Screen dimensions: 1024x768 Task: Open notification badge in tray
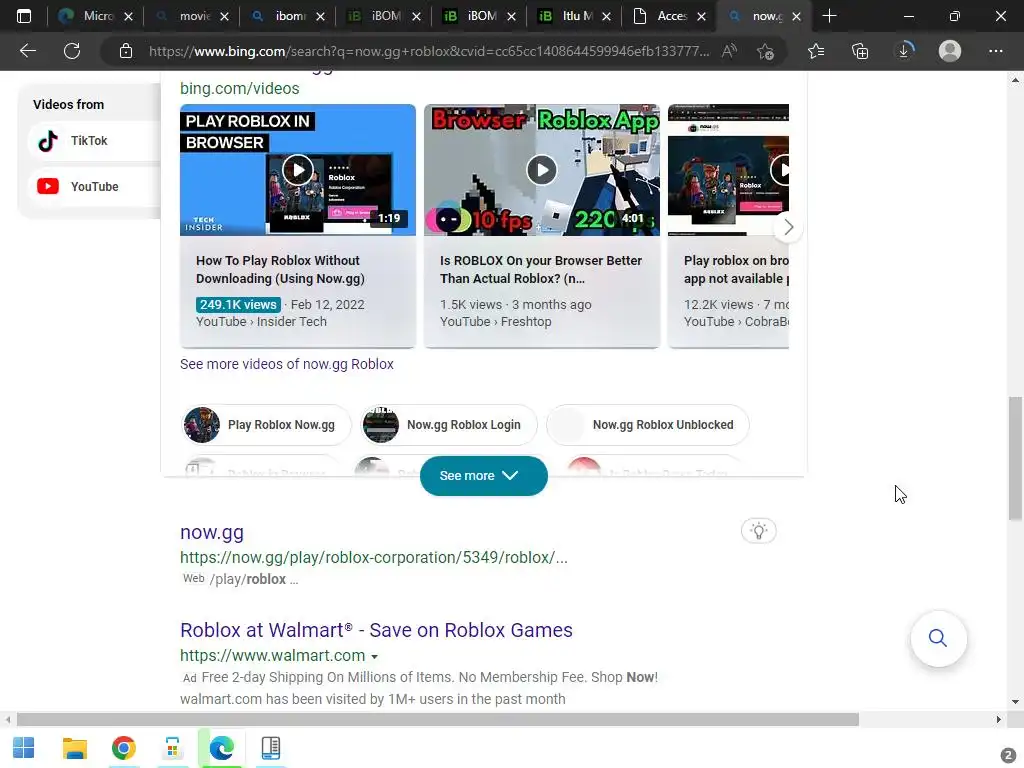pos(1008,755)
